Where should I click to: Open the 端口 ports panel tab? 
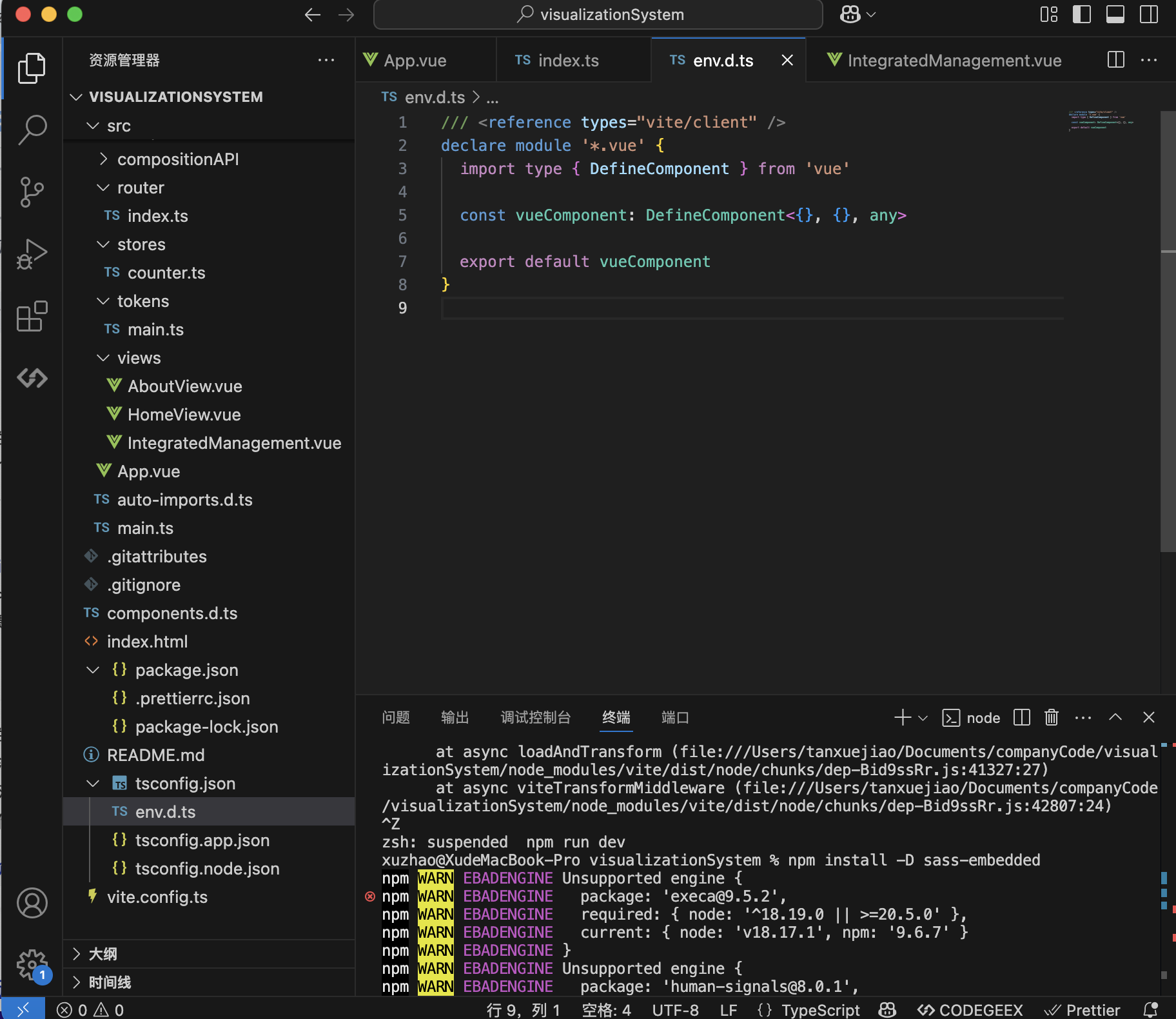coord(676,717)
